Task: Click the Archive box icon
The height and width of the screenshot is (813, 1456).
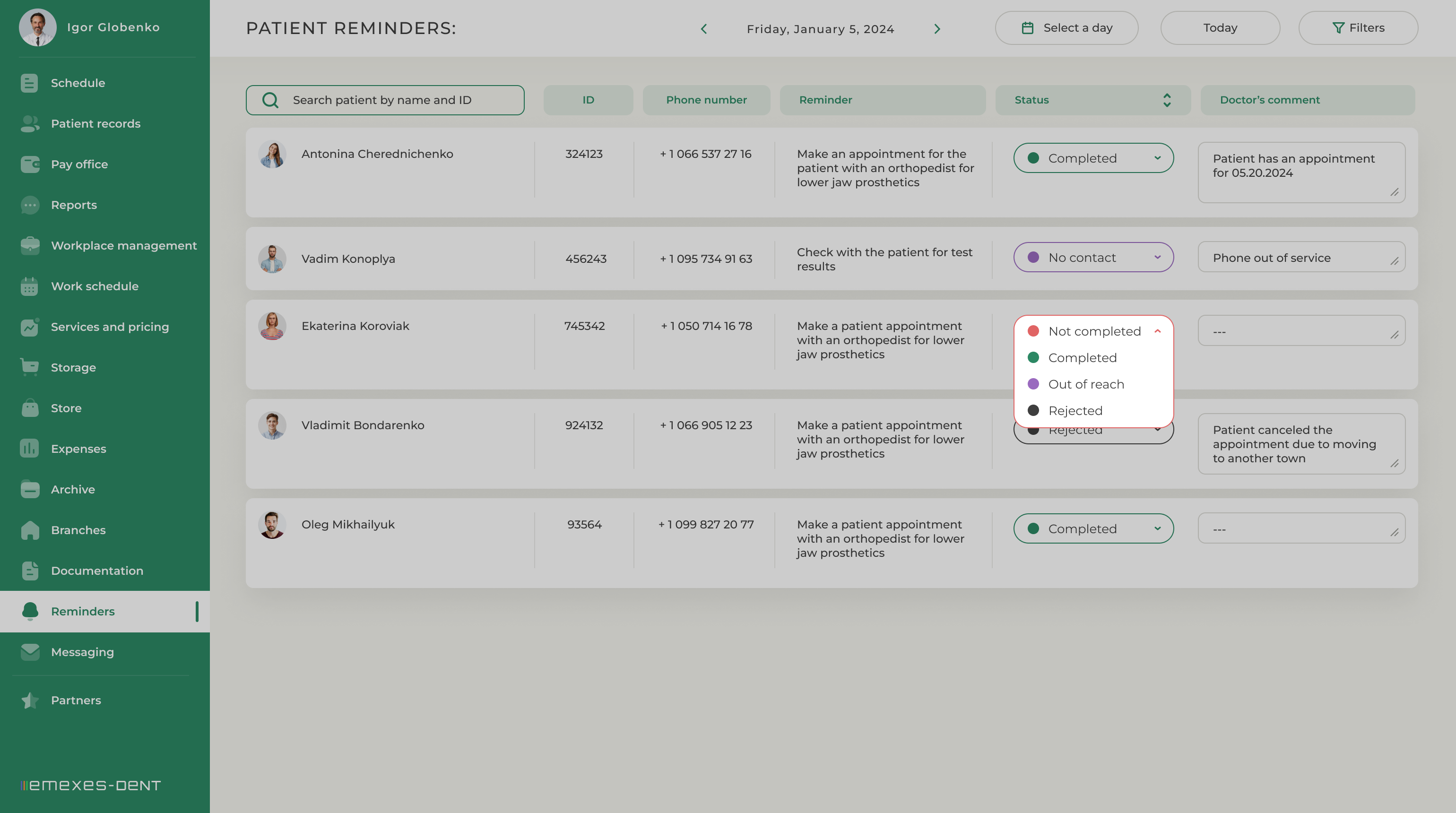Action: (30, 489)
